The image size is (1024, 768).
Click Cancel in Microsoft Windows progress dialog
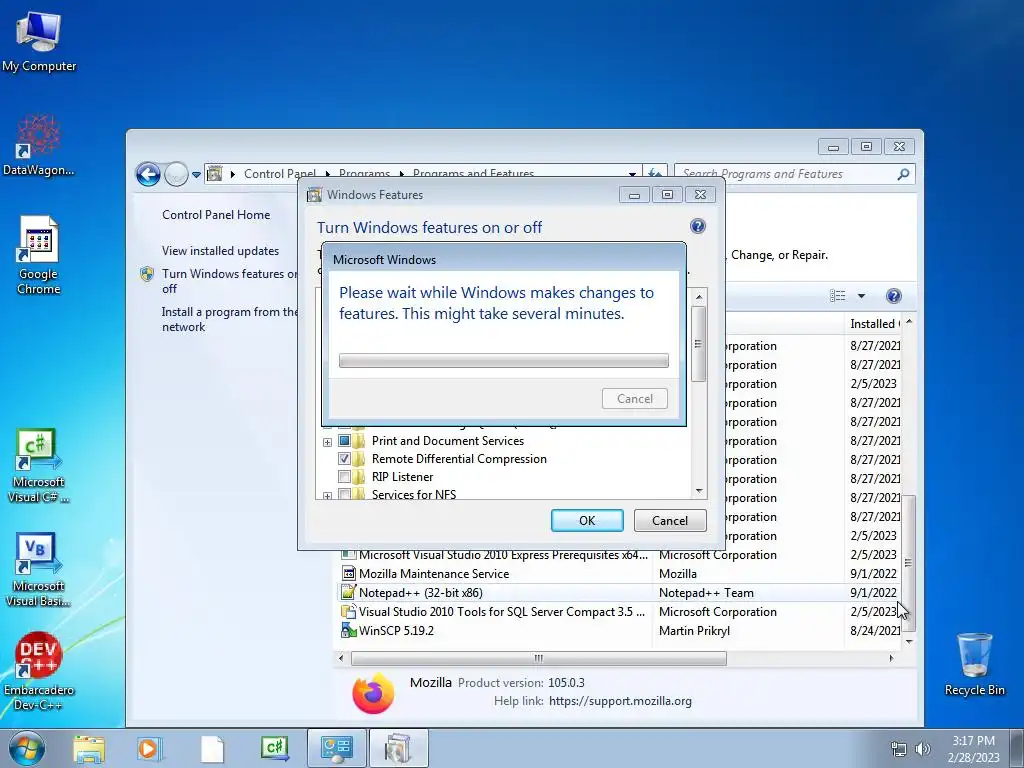pos(635,398)
